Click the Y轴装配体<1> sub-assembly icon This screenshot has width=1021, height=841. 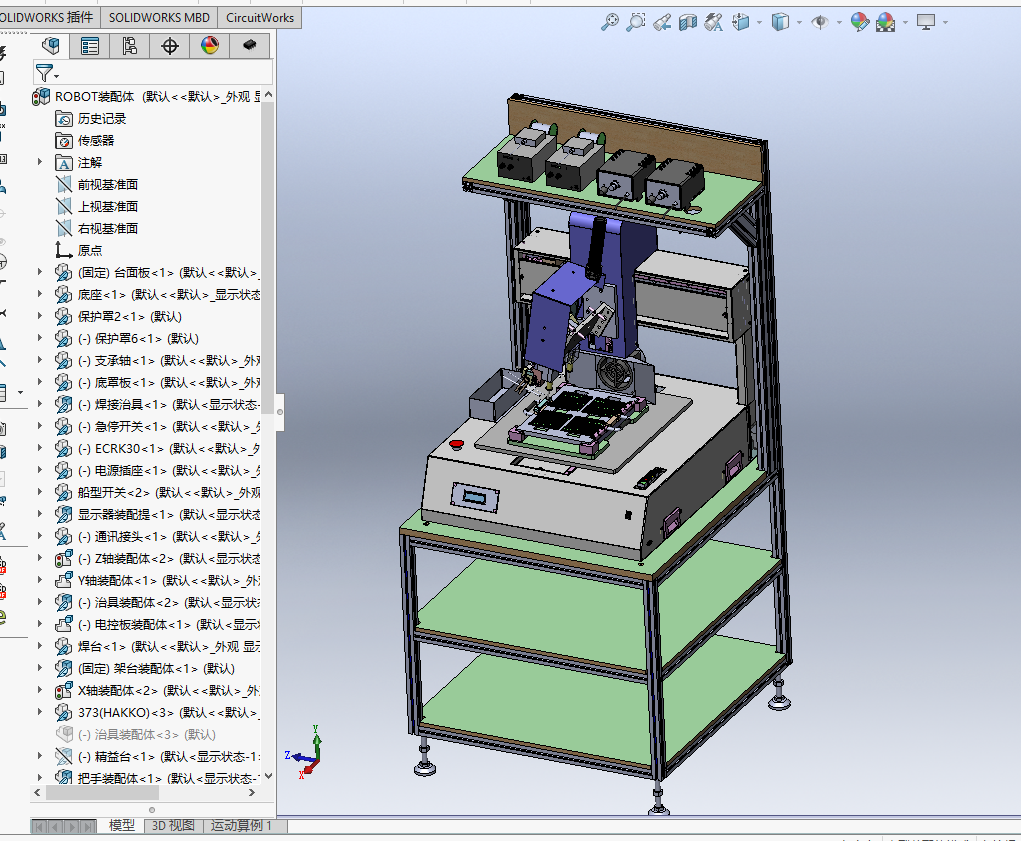[x=64, y=581]
